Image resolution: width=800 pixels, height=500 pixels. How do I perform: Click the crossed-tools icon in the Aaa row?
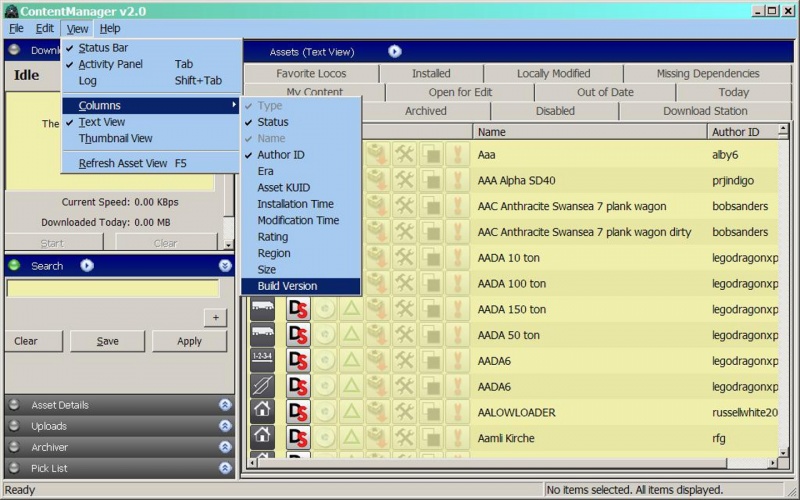(x=405, y=155)
